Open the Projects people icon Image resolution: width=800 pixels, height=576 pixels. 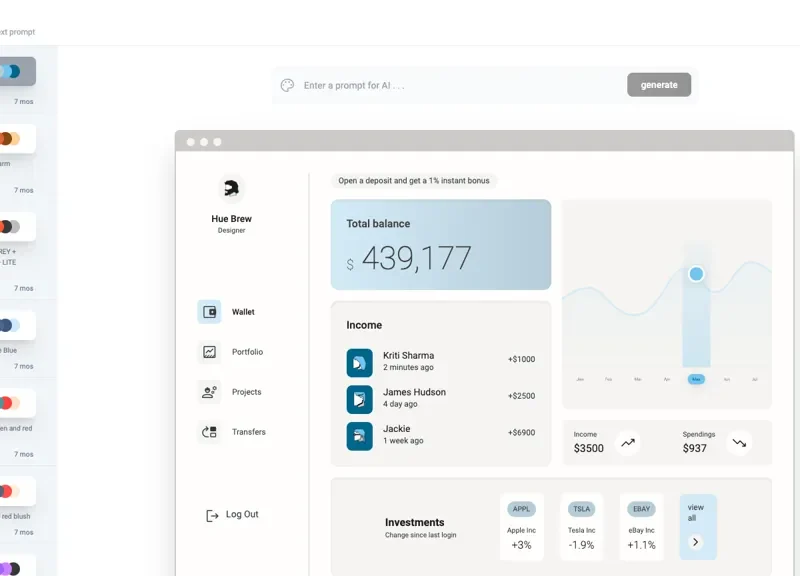[x=209, y=392]
